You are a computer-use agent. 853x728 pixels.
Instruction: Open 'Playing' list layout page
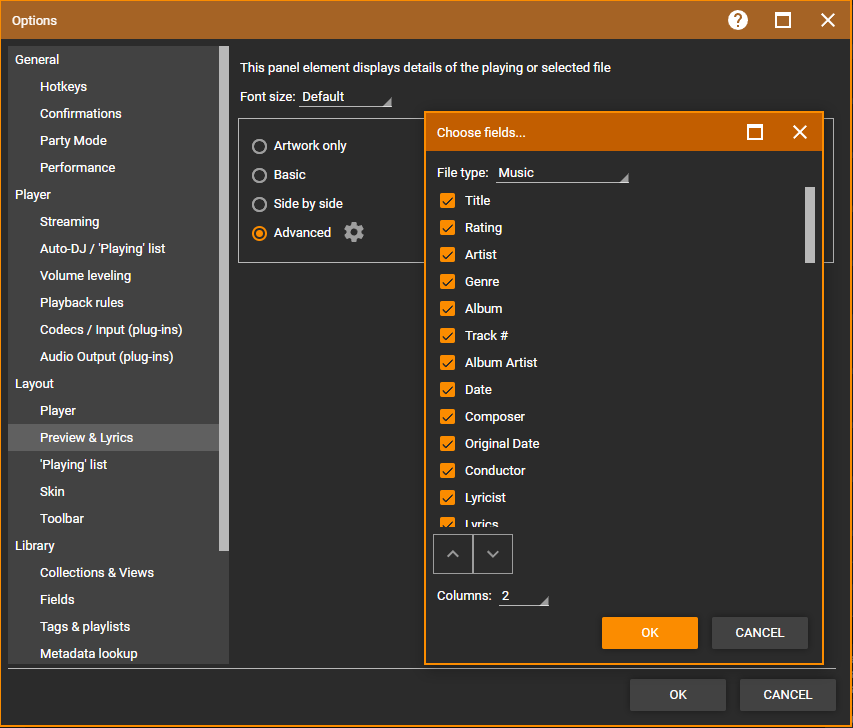click(x=73, y=465)
